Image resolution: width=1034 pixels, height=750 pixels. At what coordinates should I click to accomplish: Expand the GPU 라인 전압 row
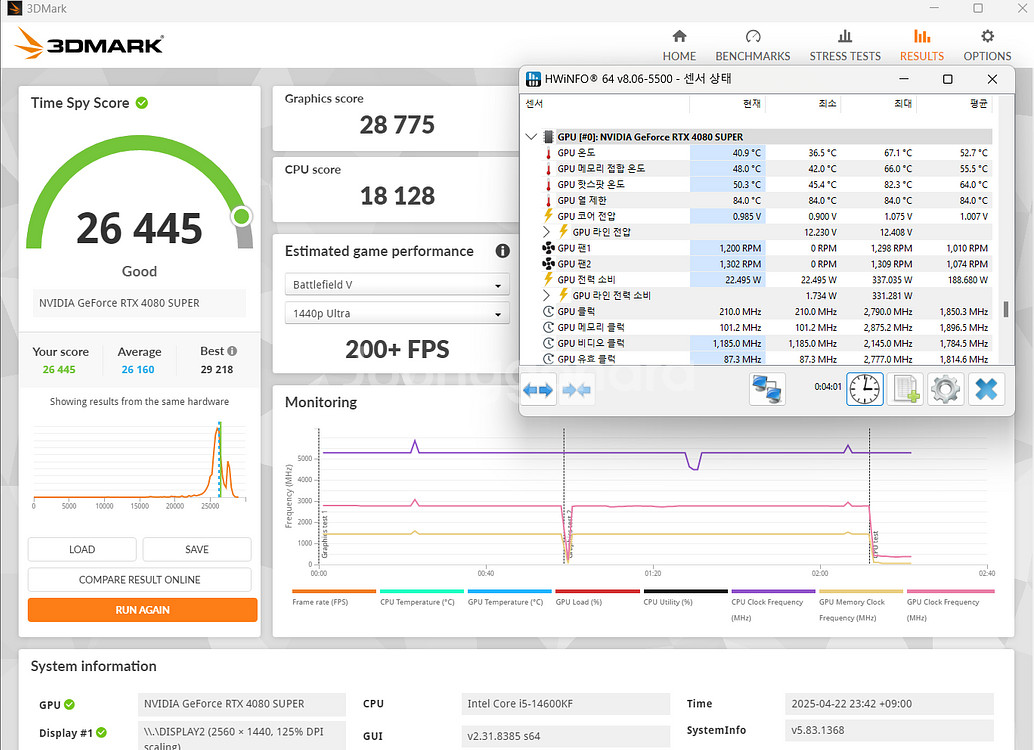[546, 232]
